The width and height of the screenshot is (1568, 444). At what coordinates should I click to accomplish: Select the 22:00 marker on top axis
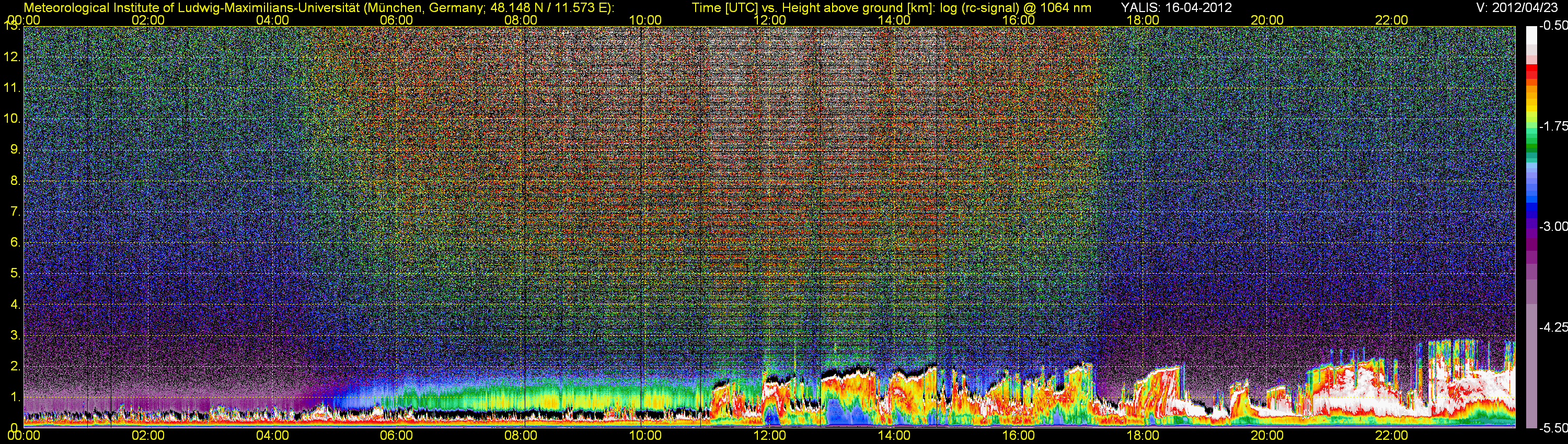click(1391, 20)
